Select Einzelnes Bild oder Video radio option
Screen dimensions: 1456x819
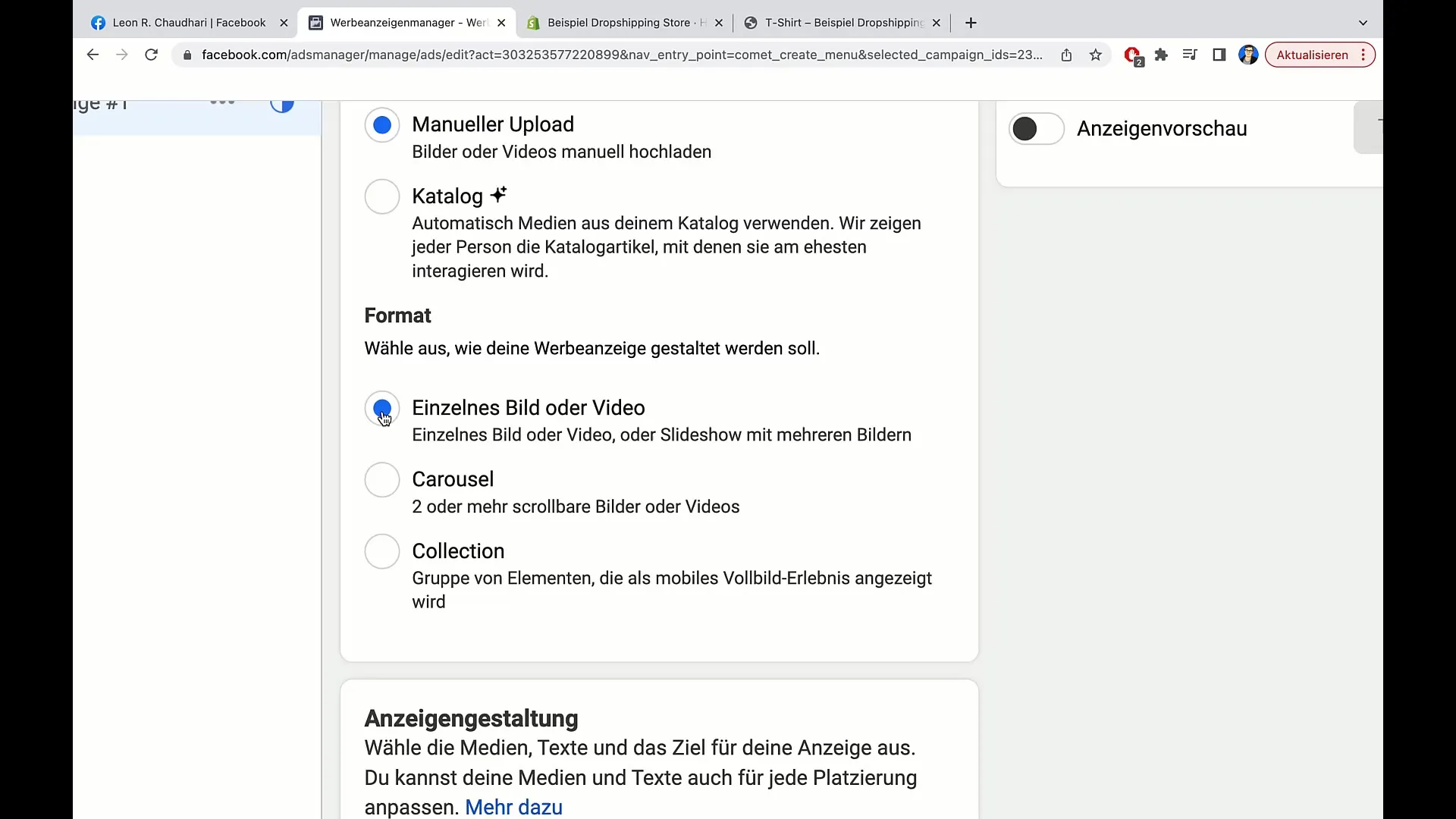382,408
